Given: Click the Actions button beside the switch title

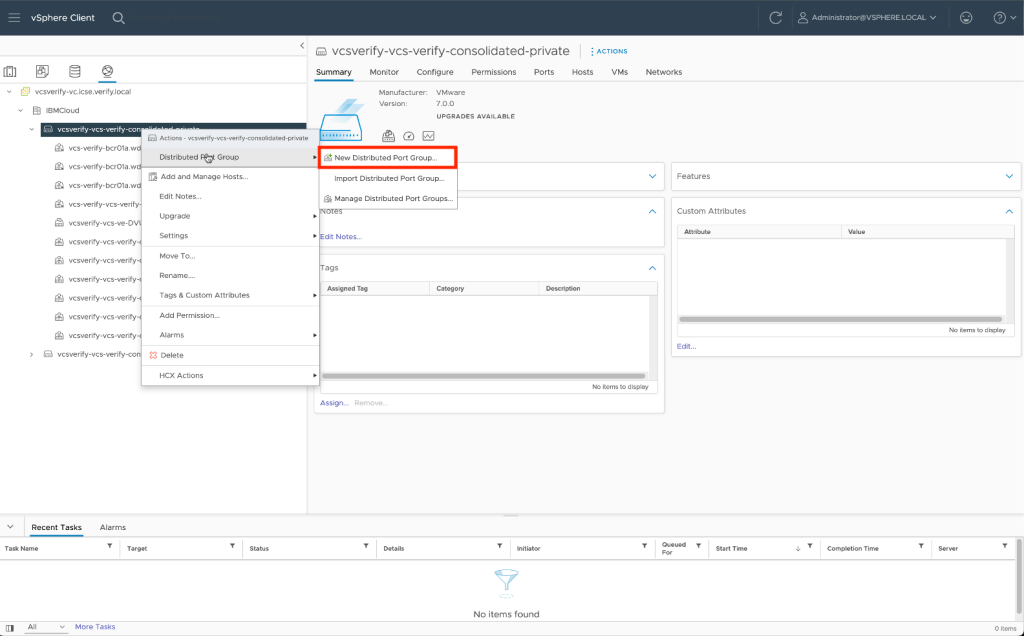Looking at the screenshot, I should [609, 51].
